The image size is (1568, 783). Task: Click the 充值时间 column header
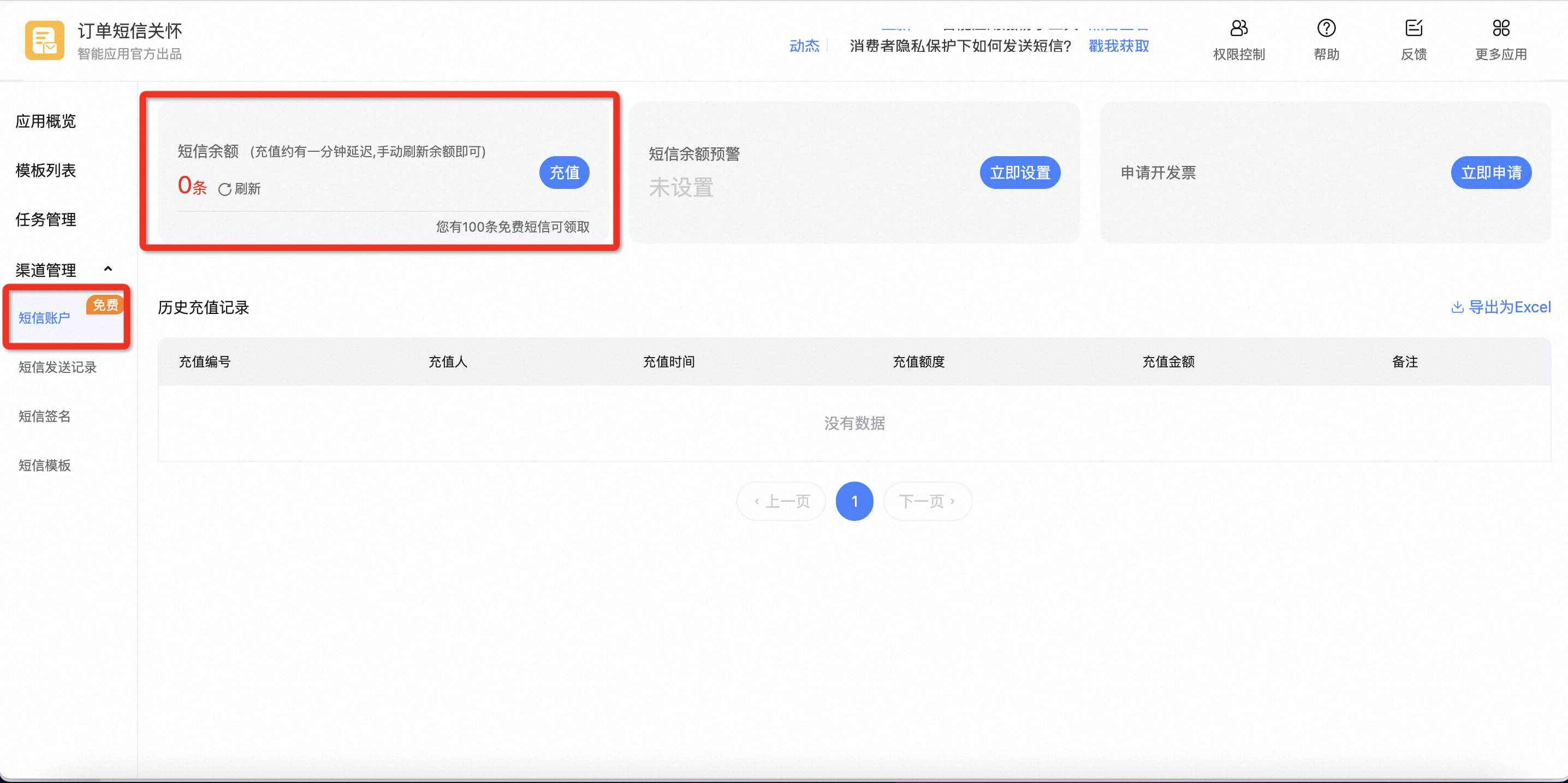coord(669,362)
